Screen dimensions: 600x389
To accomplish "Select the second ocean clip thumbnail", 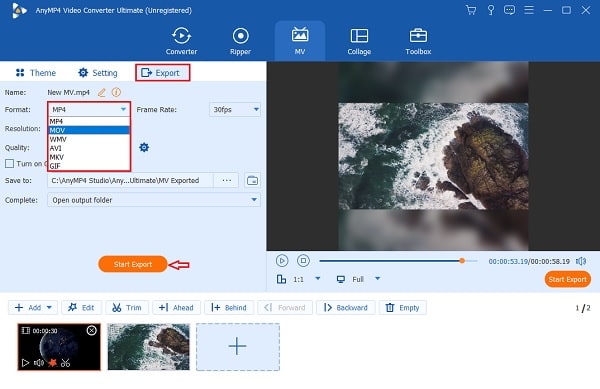I will click(x=148, y=347).
